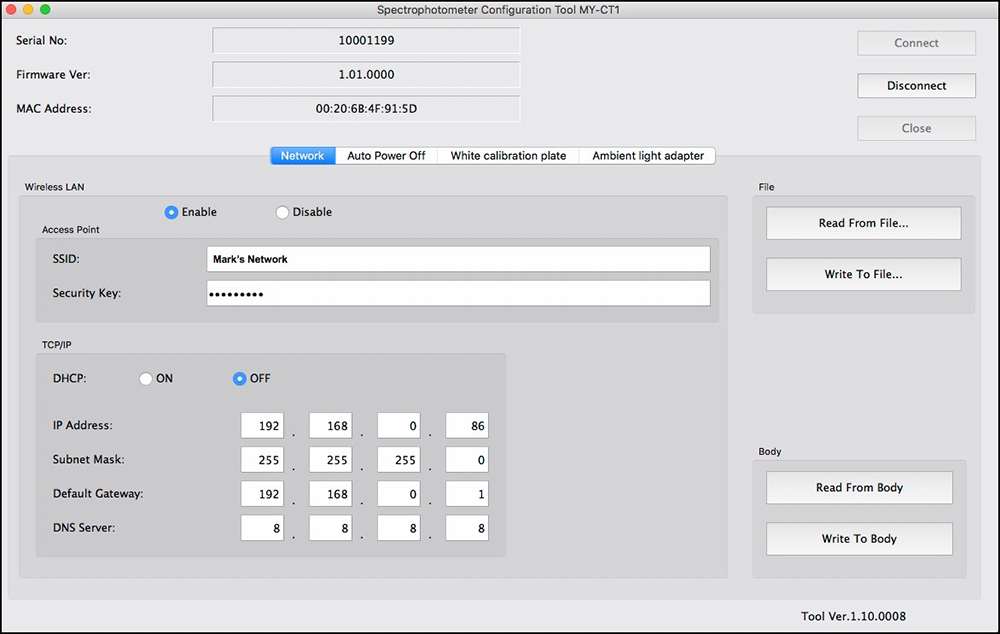Viewport: 1000px width, 634px height.
Task: Select the DHCP OFF radio button
Action: (x=240, y=379)
